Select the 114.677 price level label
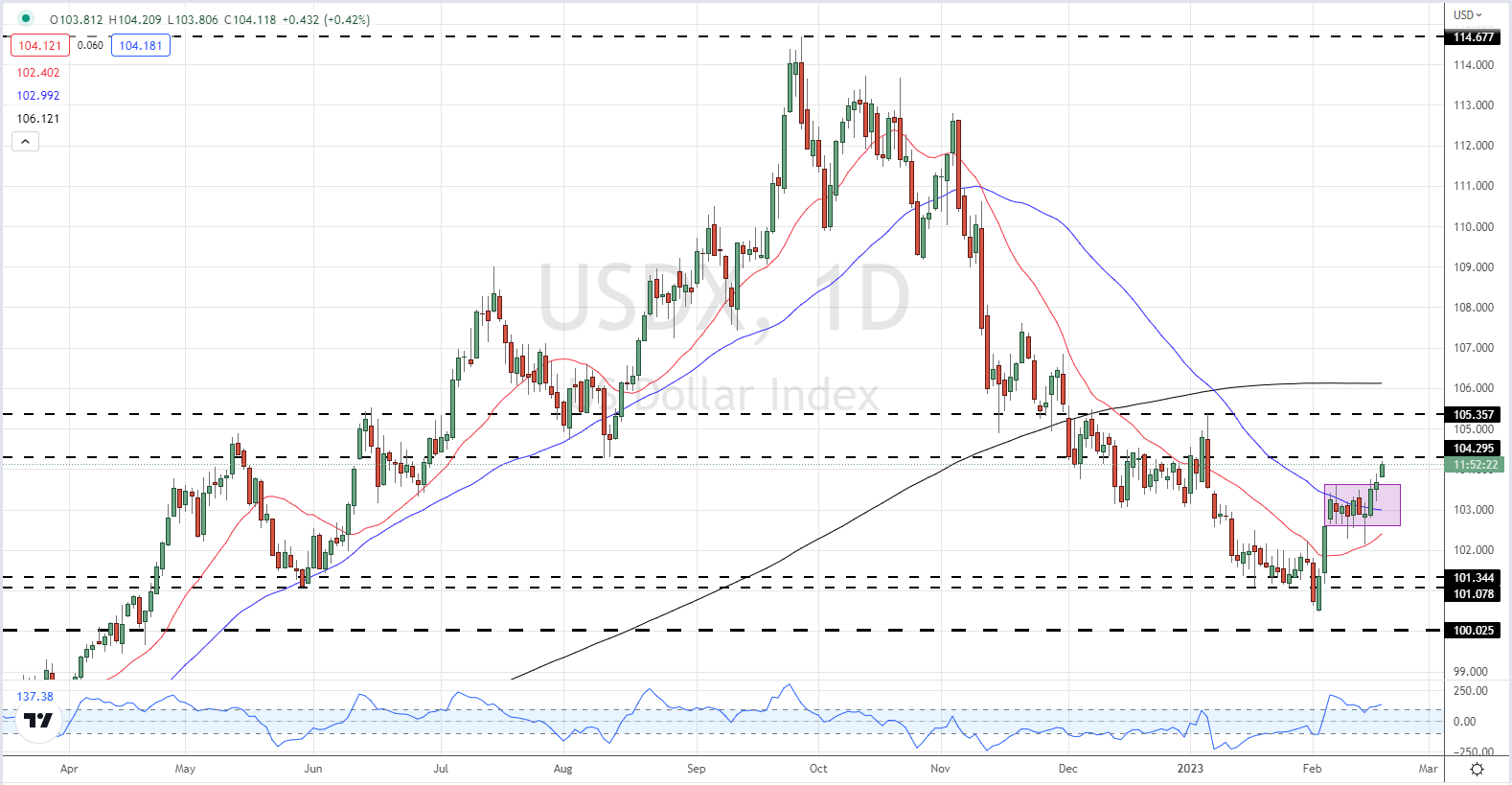Screen dimensions: 1512x785 [1473, 37]
